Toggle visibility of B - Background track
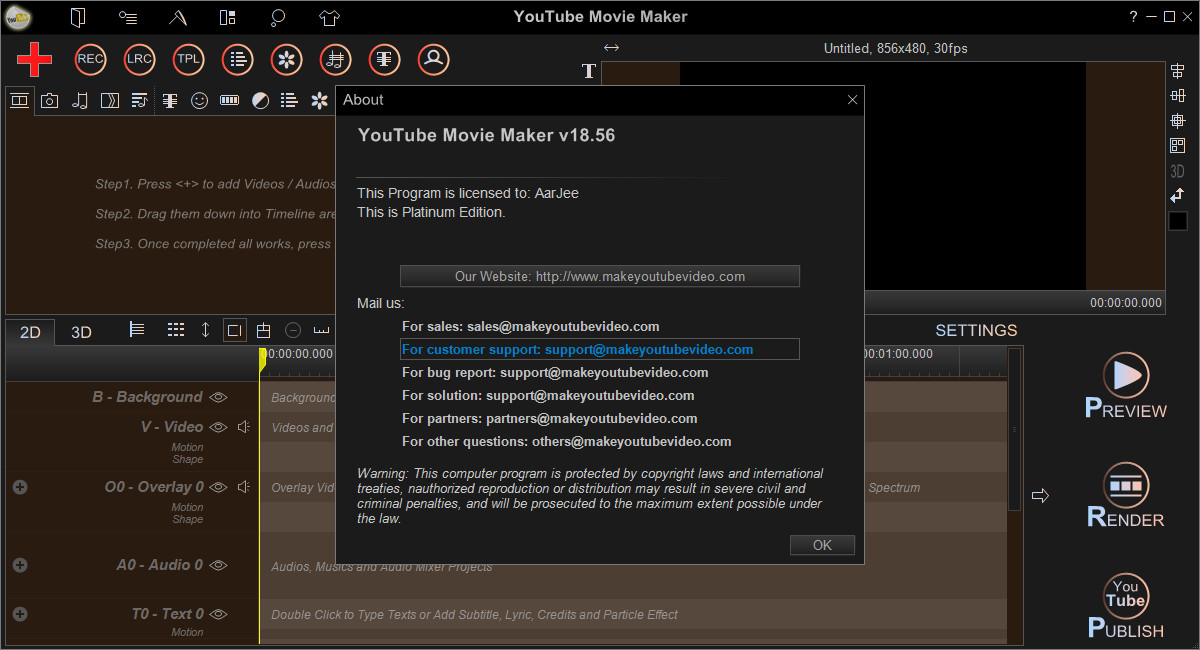The height and width of the screenshot is (650, 1200). pyautogui.click(x=218, y=397)
